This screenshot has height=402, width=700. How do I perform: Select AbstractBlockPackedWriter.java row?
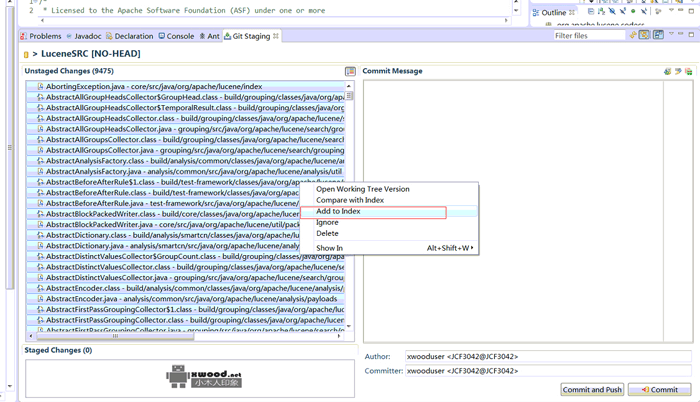[x=163, y=225]
